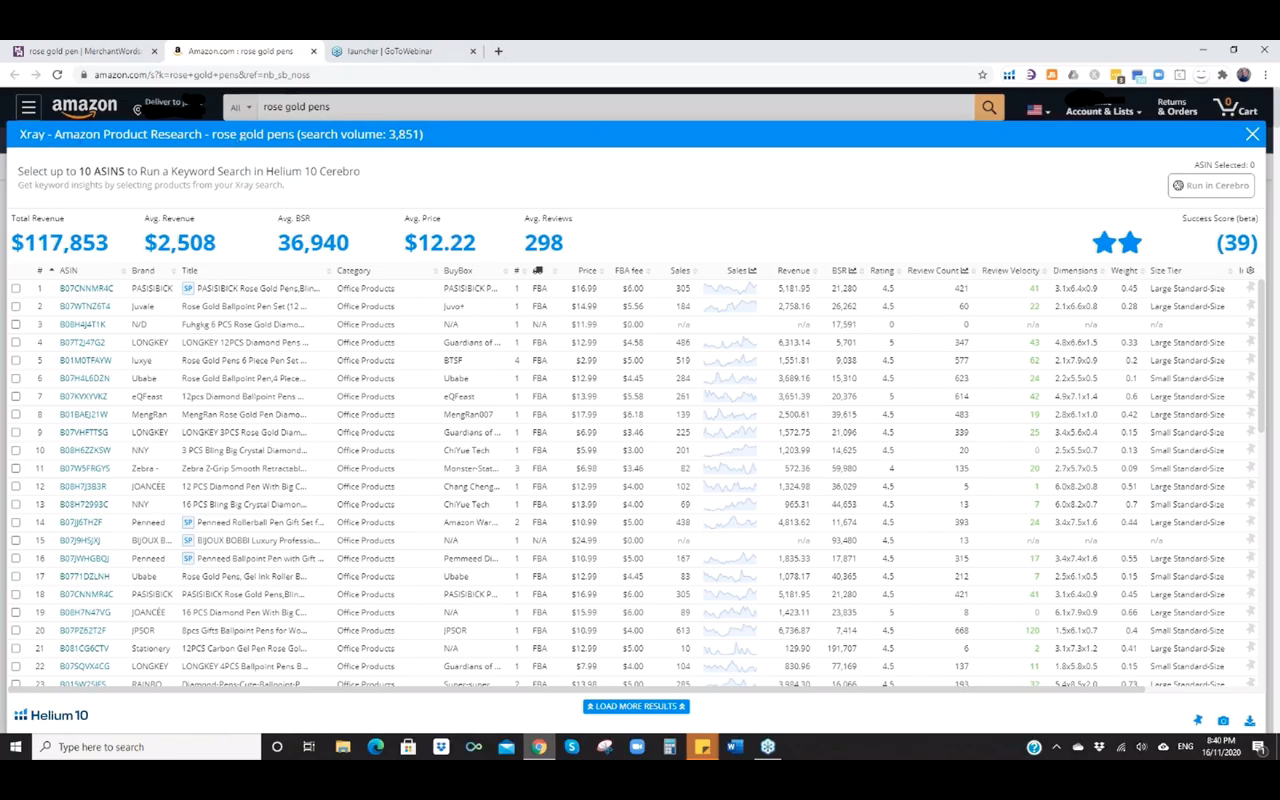1280x800 pixels.
Task: Open the Amazon hamburger menu
Action: pos(29,107)
